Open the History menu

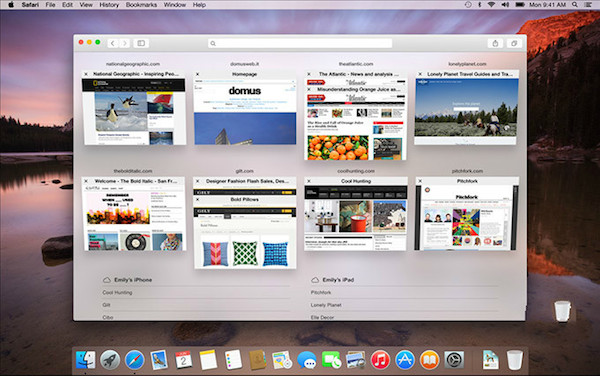point(109,5)
